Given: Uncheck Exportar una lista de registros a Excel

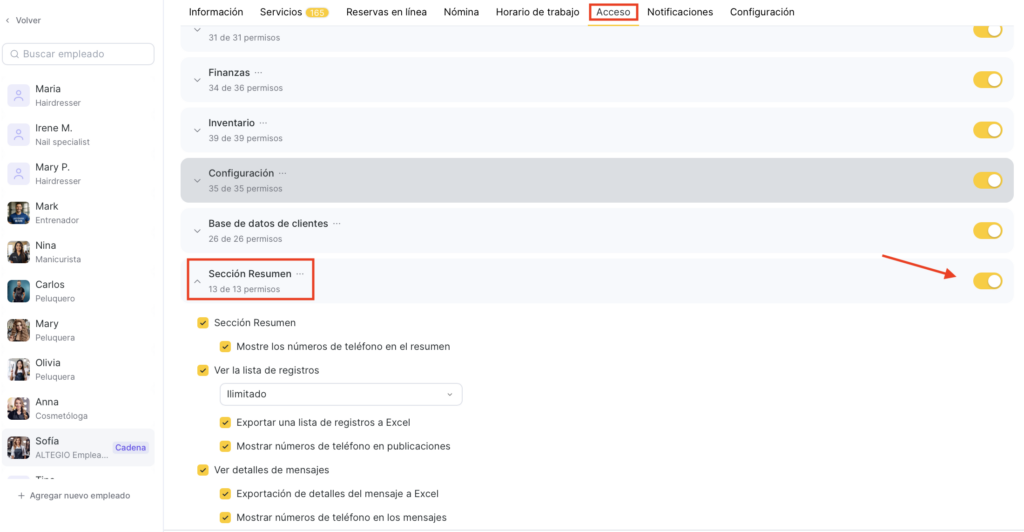Looking at the screenshot, I should point(226,423).
